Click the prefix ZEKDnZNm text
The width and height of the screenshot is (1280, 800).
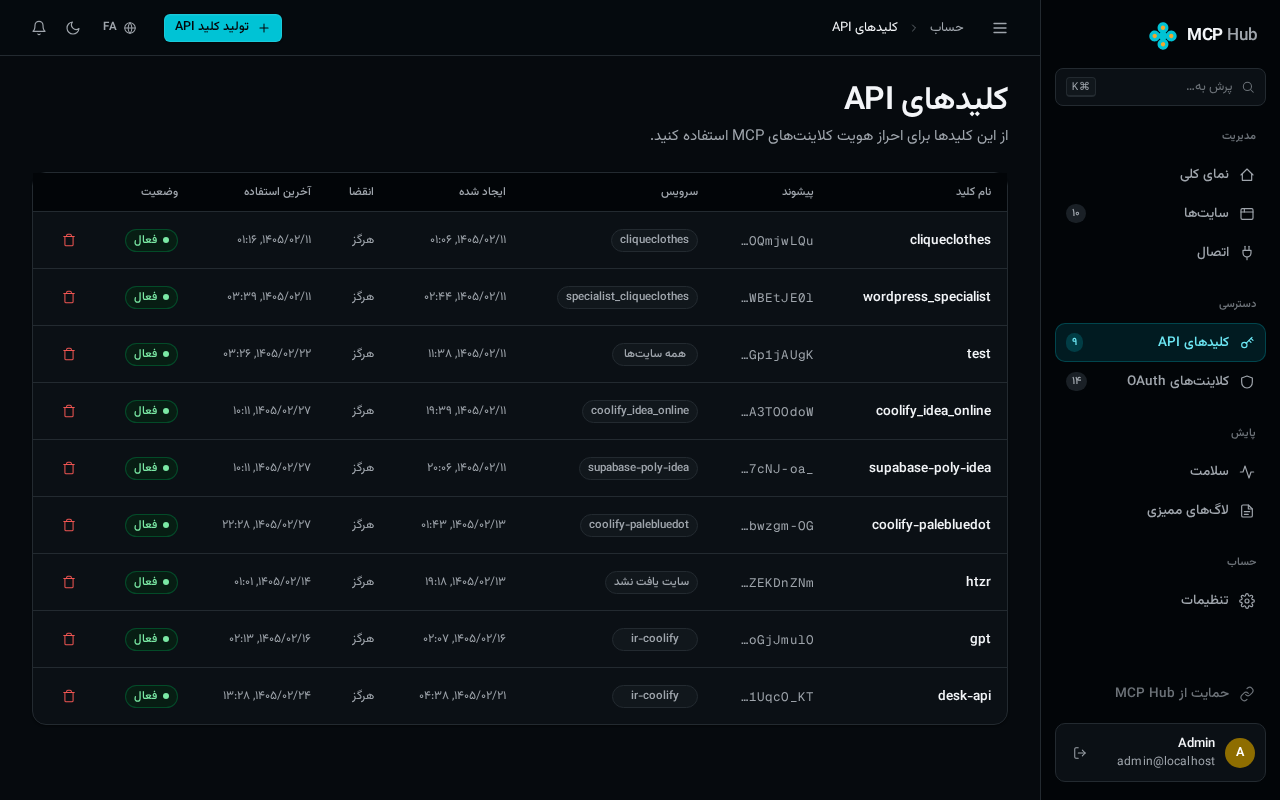click(777, 583)
